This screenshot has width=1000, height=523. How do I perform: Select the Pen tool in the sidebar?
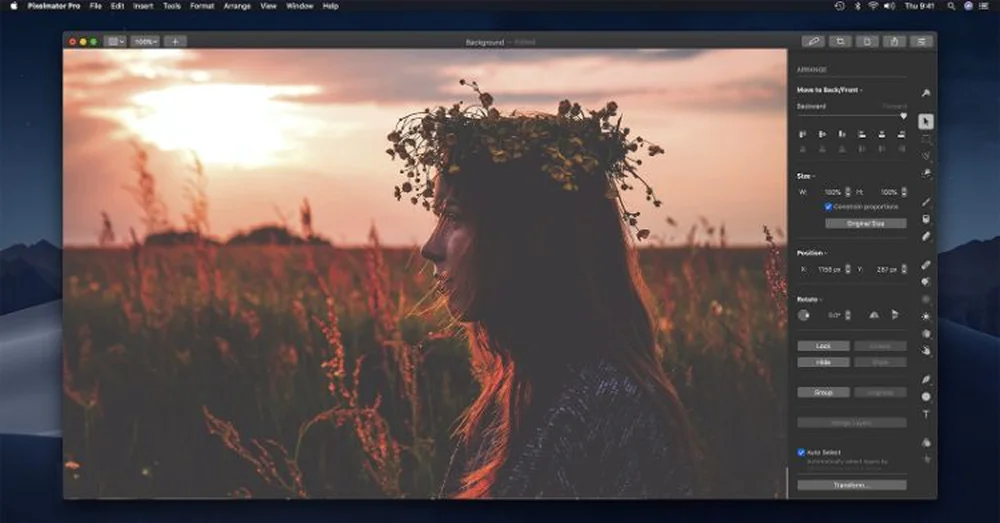[x=925, y=380]
